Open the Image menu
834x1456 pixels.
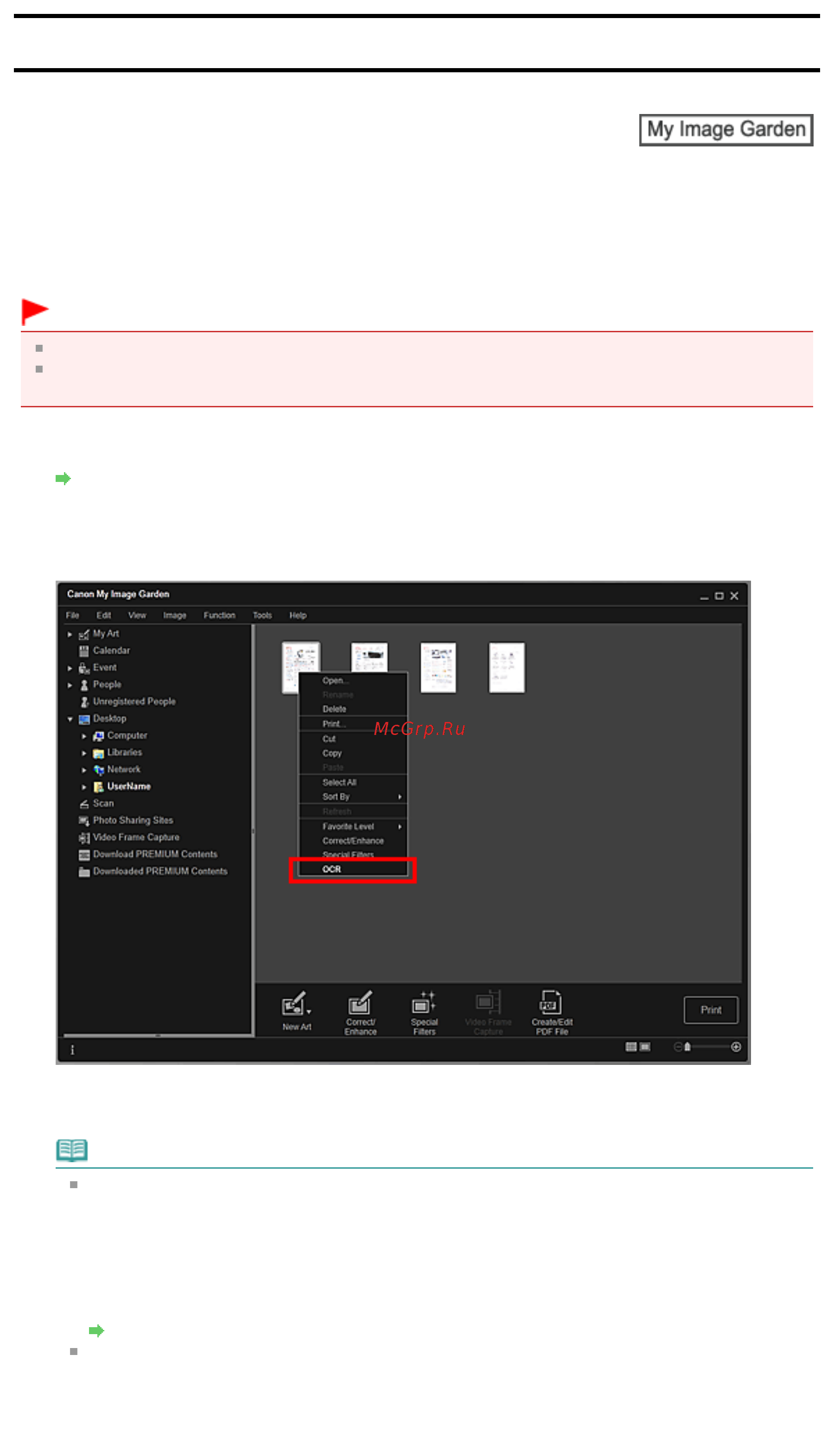tap(175, 615)
